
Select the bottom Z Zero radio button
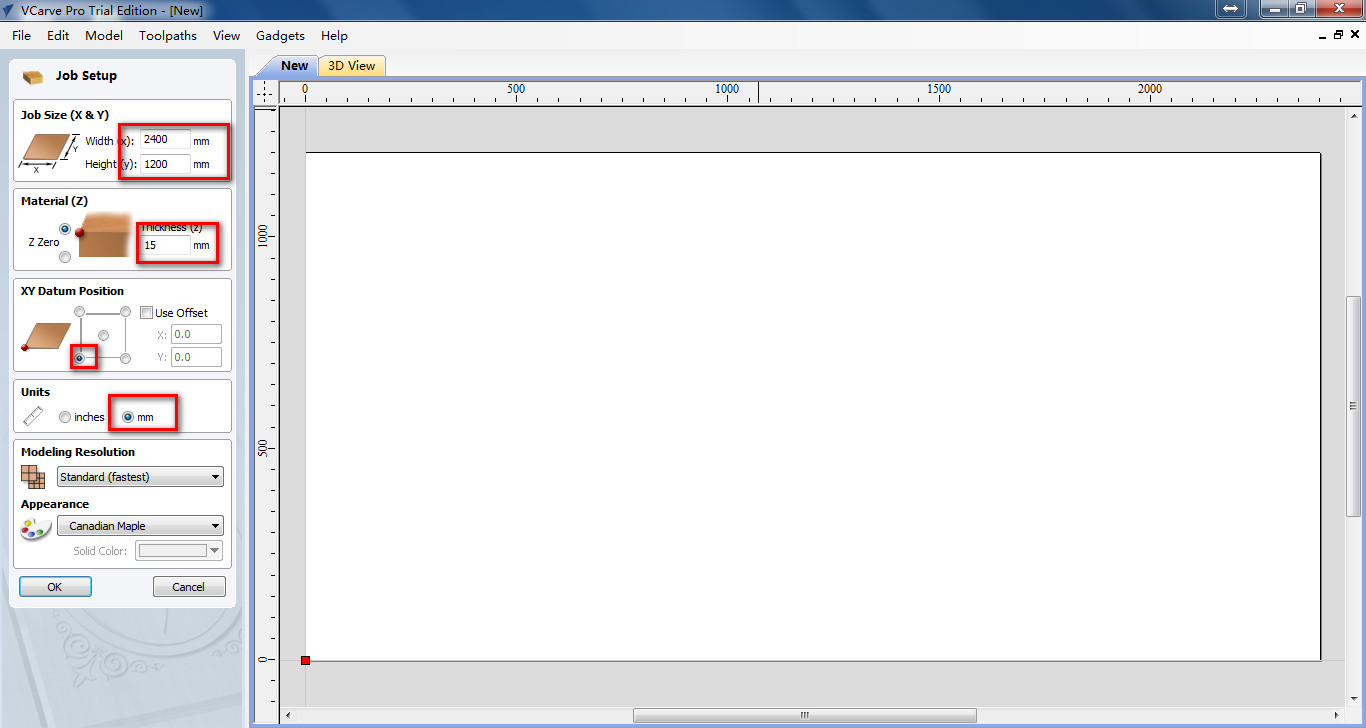click(x=65, y=257)
